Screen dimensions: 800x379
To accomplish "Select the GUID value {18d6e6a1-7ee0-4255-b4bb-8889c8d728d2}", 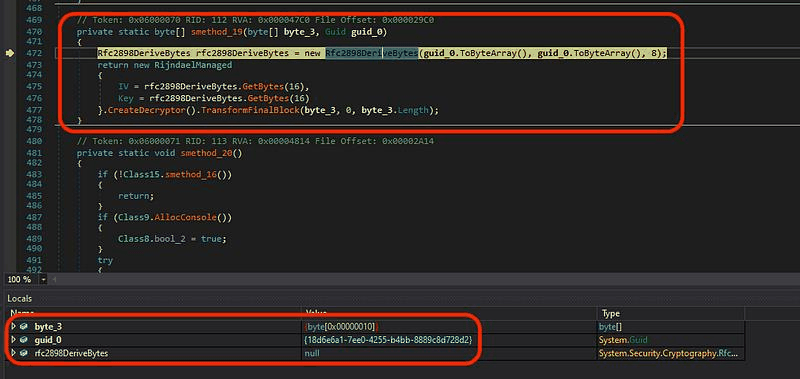I will (389, 340).
